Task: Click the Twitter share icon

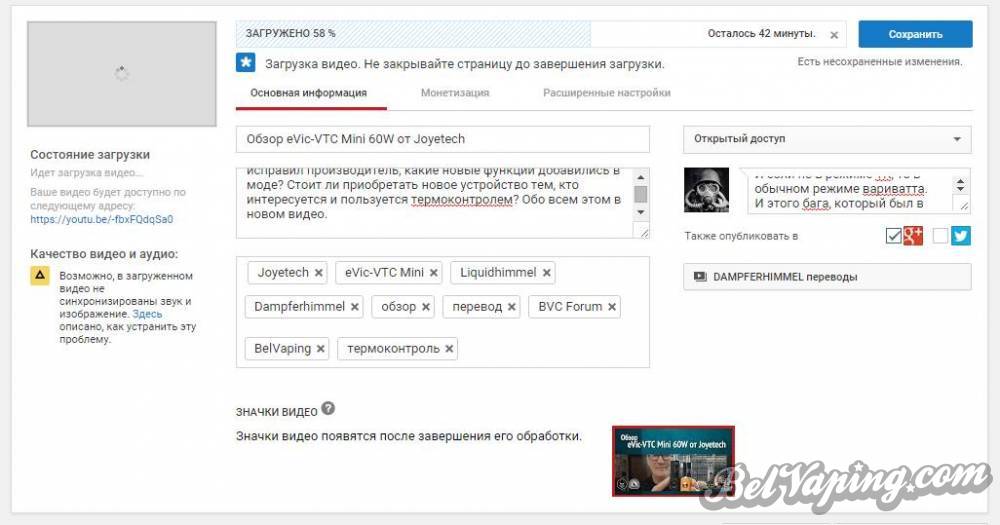Action: coord(960,235)
